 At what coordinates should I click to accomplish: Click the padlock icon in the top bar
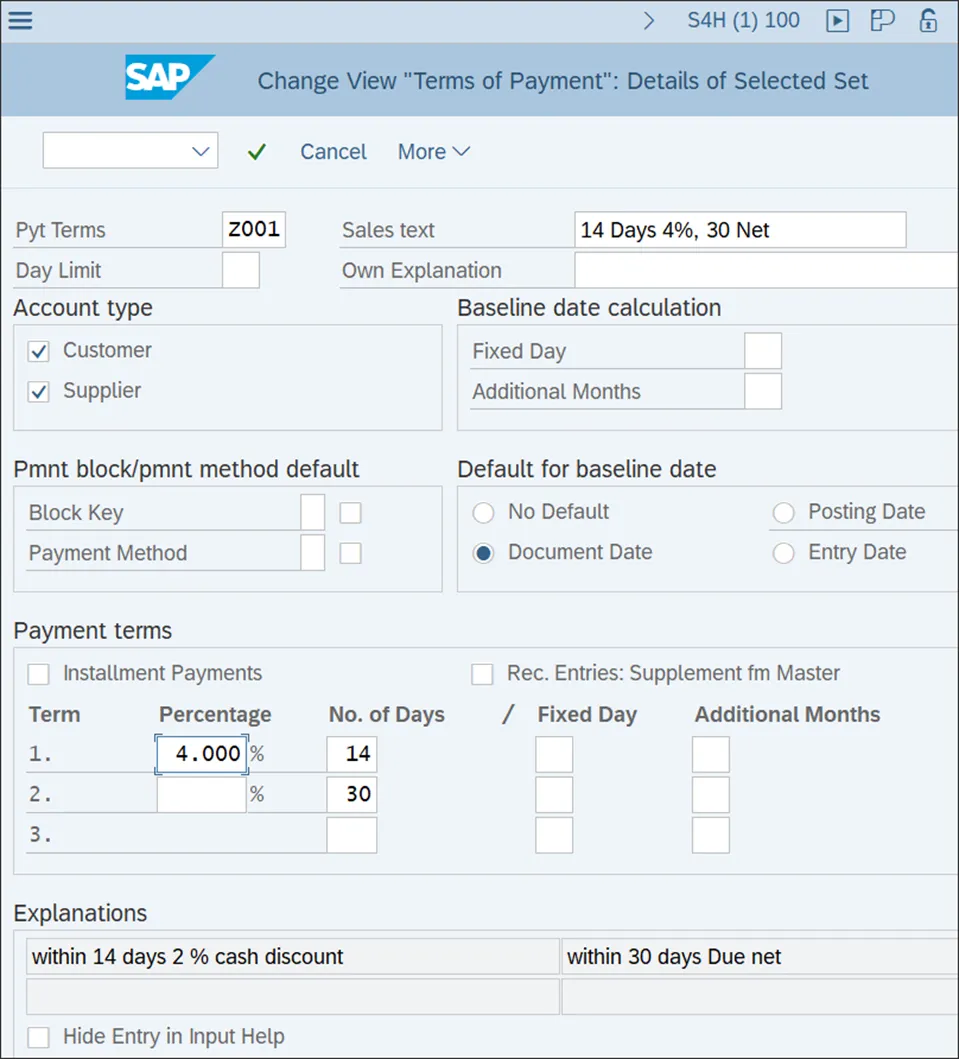(928, 20)
